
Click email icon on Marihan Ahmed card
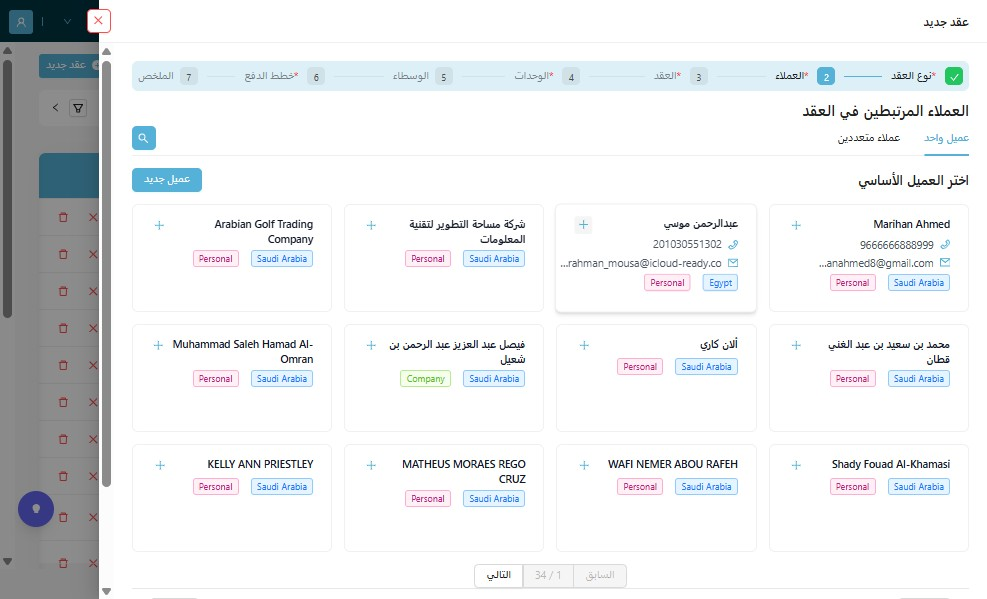[x=945, y=262]
